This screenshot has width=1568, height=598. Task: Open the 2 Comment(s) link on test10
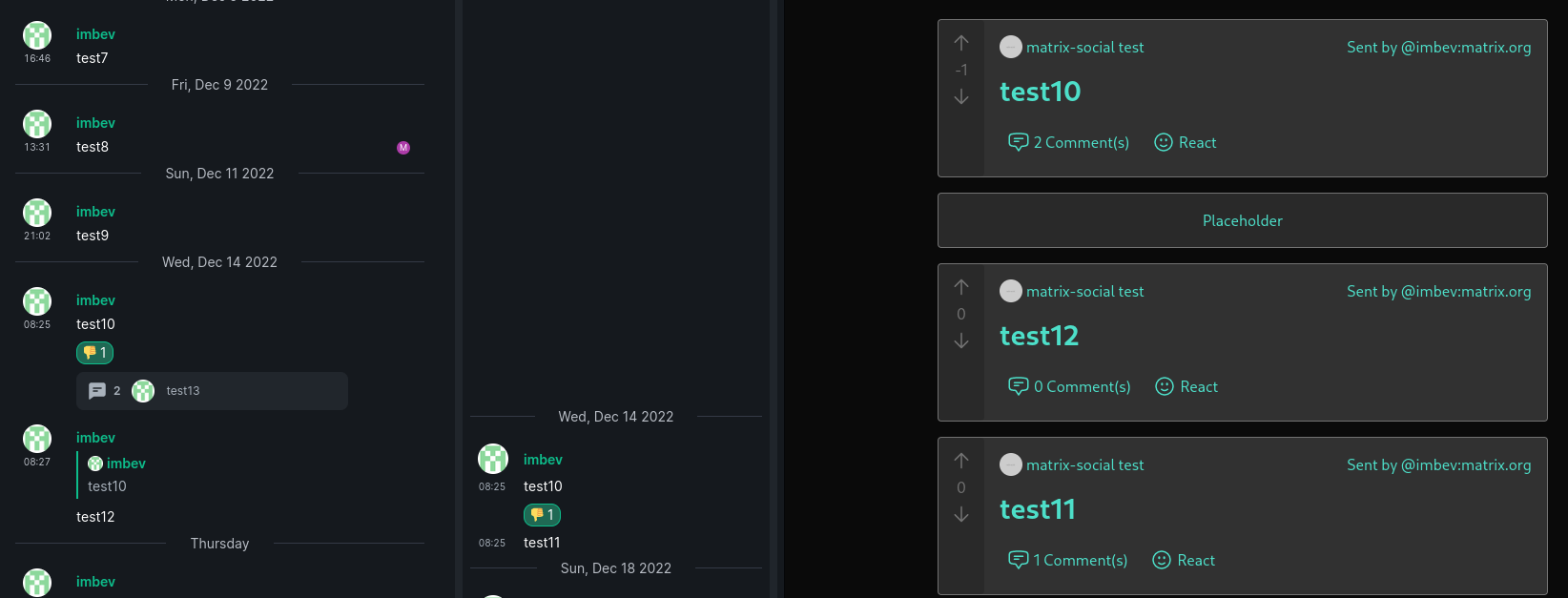[1068, 142]
